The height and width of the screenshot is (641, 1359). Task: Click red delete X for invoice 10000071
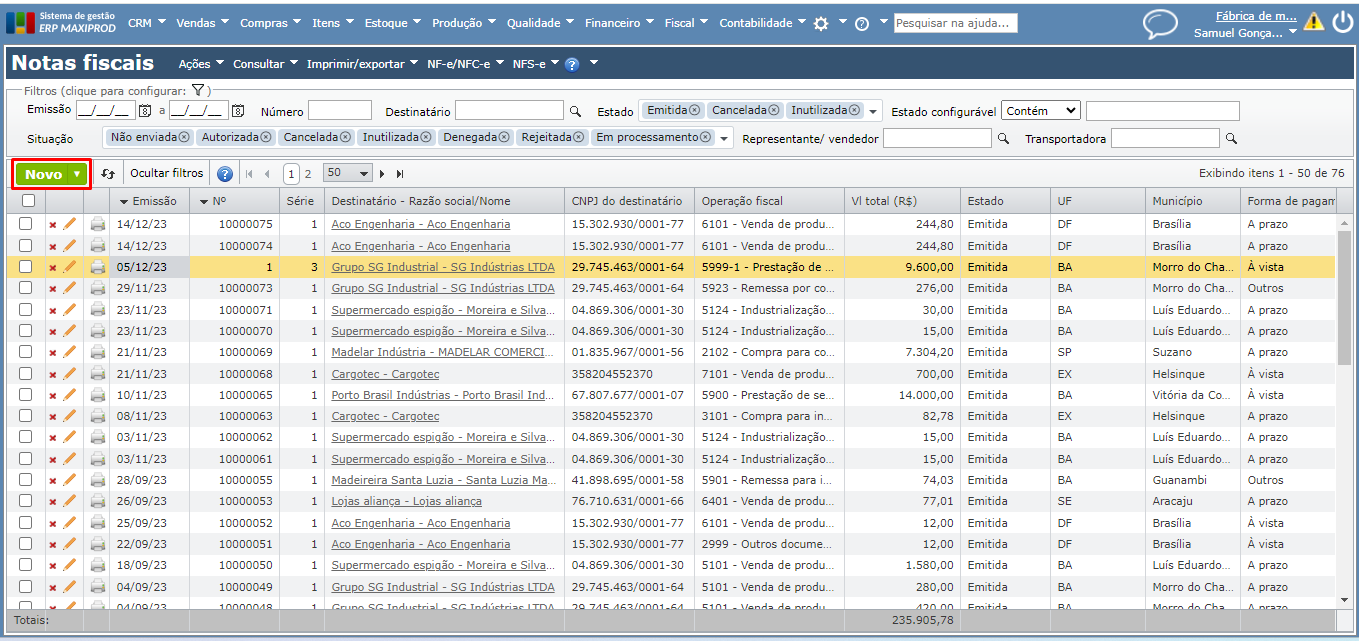pyautogui.click(x=53, y=310)
